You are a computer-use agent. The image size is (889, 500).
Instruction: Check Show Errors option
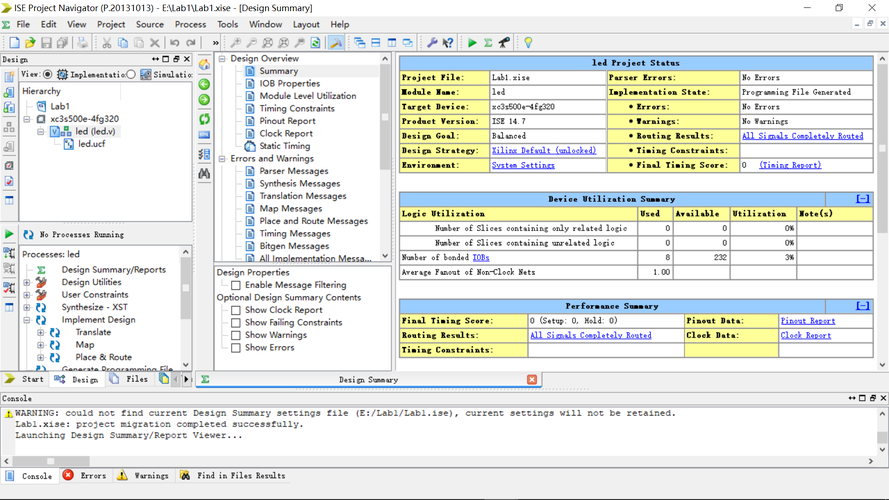236,348
